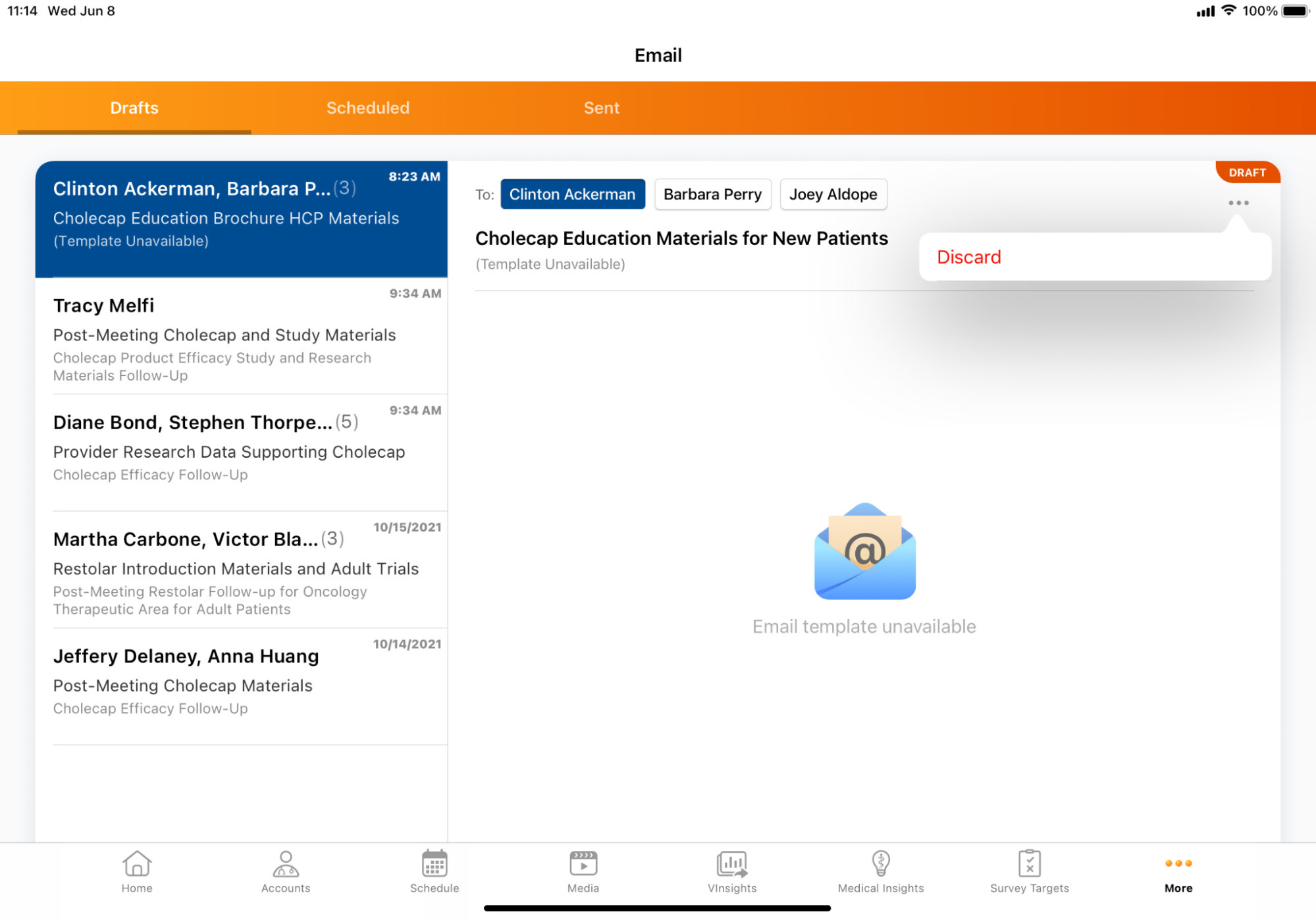1316x920 pixels.
Task: Open Survey Targets clipboard icon
Action: pyautogui.click(x=1029, y=863)
